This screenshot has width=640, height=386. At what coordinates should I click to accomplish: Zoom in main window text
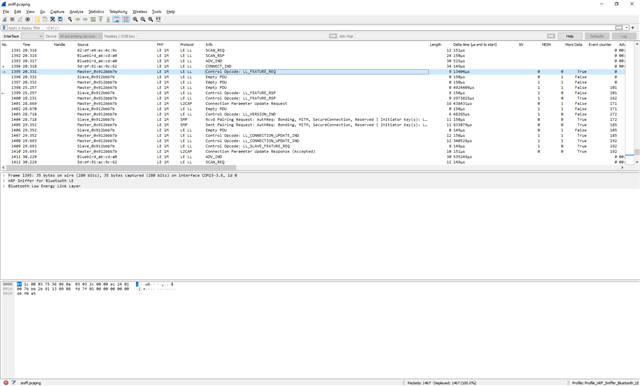pos(136,19)
